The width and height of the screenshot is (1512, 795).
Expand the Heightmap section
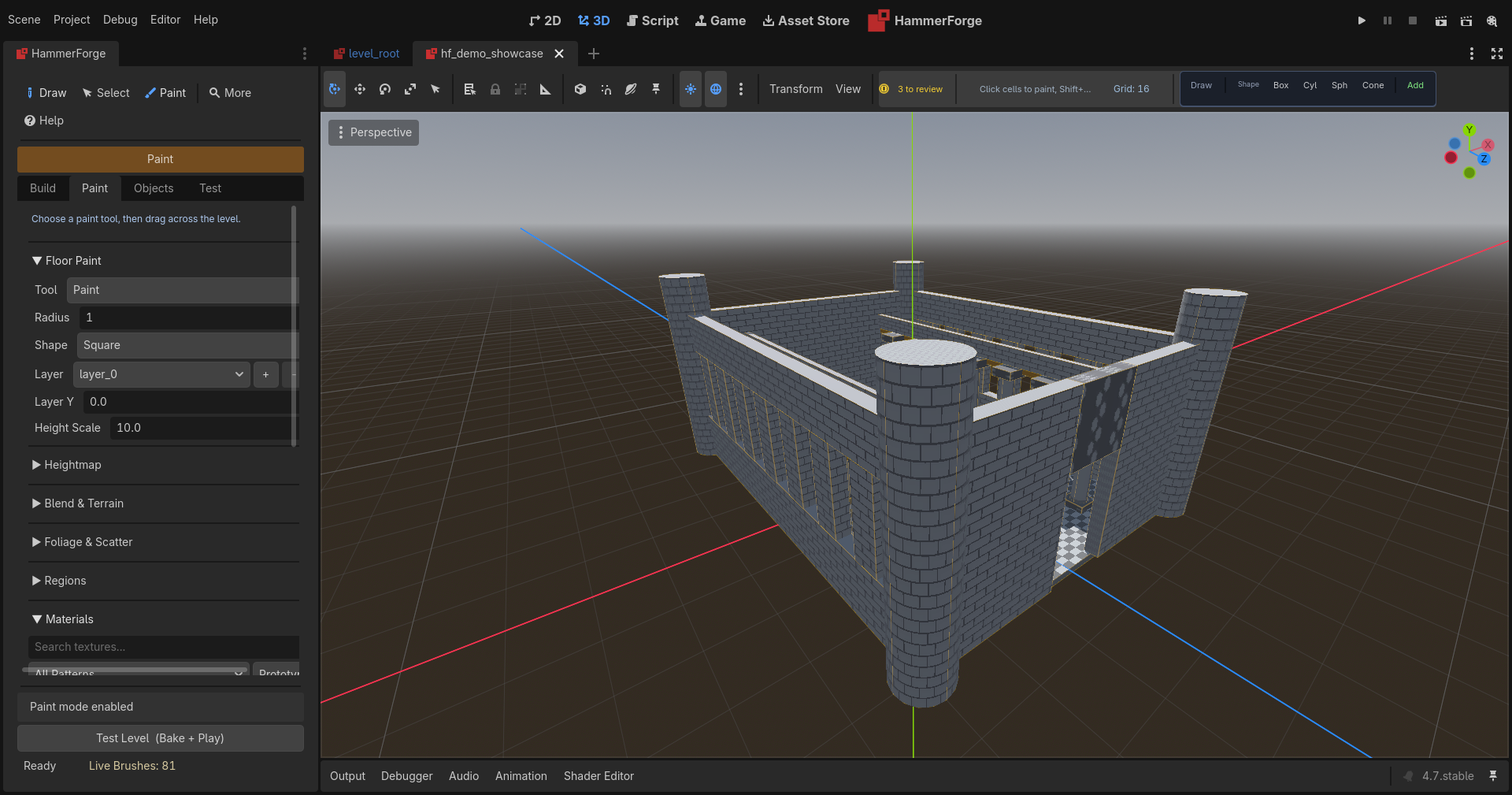click(67, 465)
